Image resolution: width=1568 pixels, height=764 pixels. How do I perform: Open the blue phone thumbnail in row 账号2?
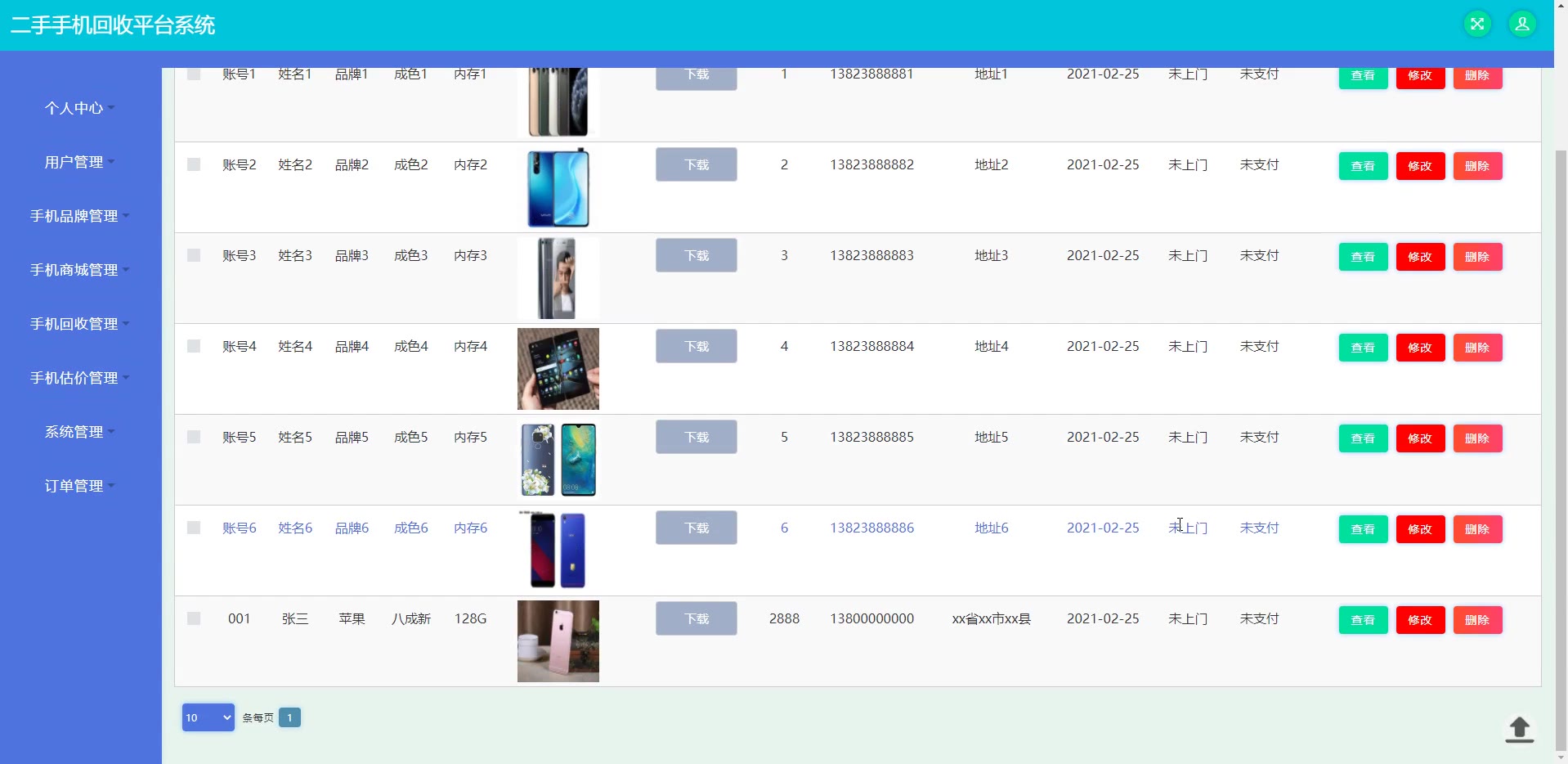coord(558,187)
